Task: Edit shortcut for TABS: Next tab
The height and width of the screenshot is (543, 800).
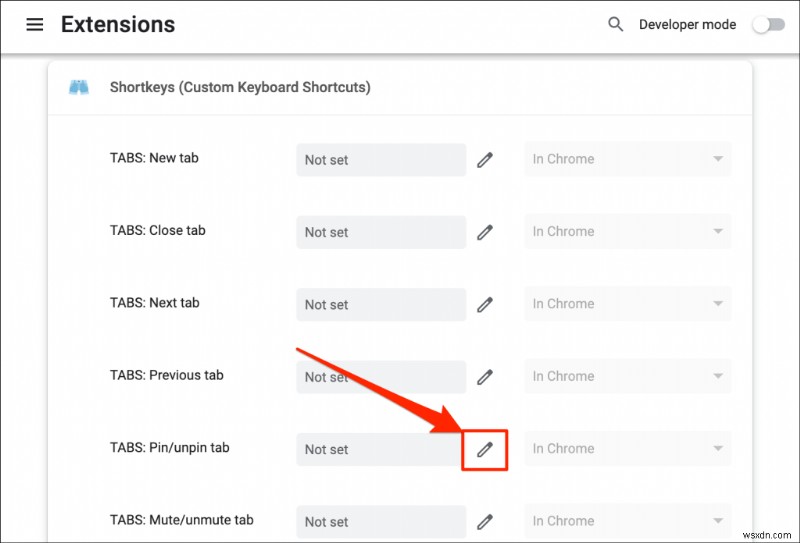Action: [x=485, y=304]
